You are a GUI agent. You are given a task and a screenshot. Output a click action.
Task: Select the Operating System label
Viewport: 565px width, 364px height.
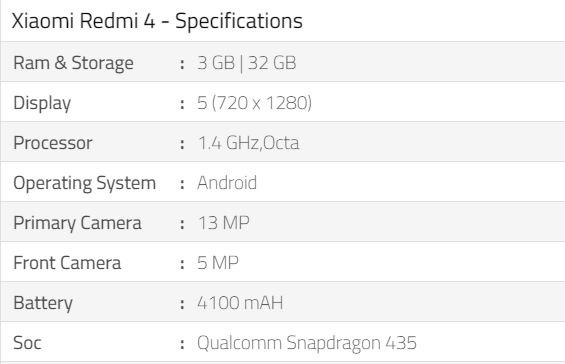pyautogui.click(x=85, y=183)
